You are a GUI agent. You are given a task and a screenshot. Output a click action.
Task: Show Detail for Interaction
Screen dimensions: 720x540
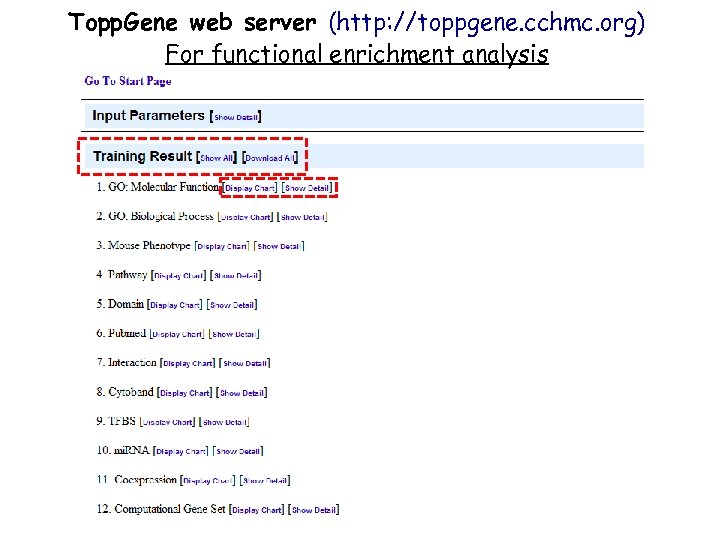(x=245, y=364)
